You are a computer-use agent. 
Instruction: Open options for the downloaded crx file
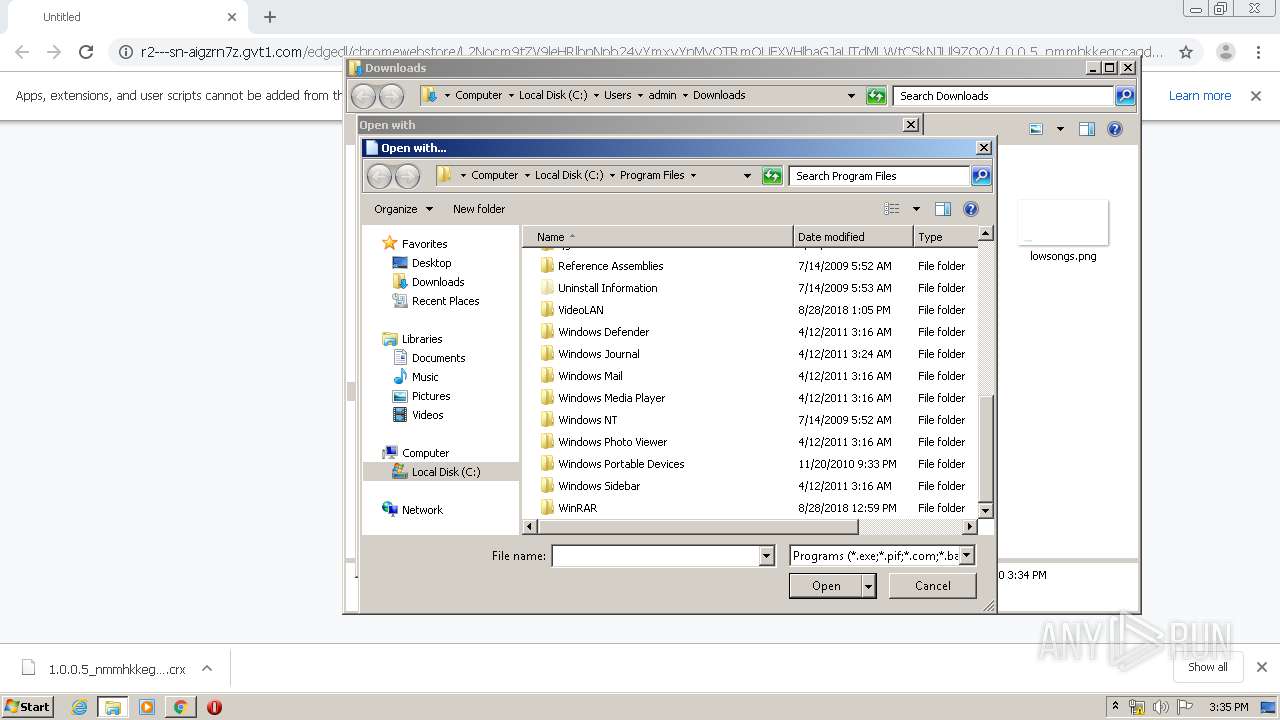tap(207, 669)
